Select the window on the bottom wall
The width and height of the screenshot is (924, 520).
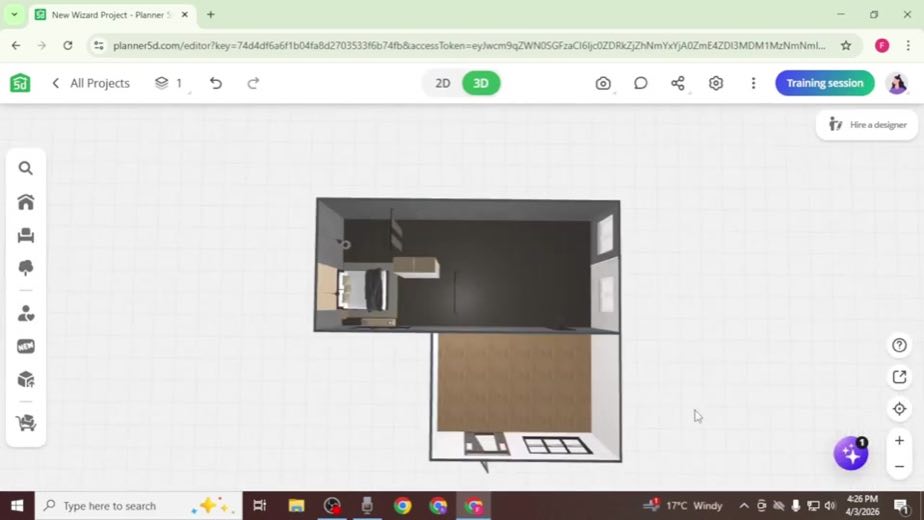(557, 445)
